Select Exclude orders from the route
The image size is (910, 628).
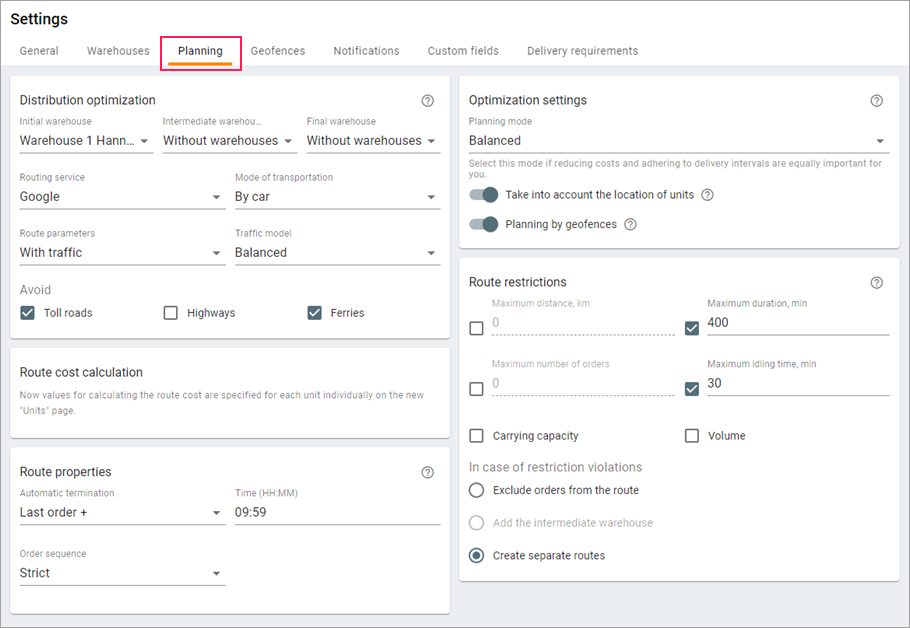[x=477, y=490]
